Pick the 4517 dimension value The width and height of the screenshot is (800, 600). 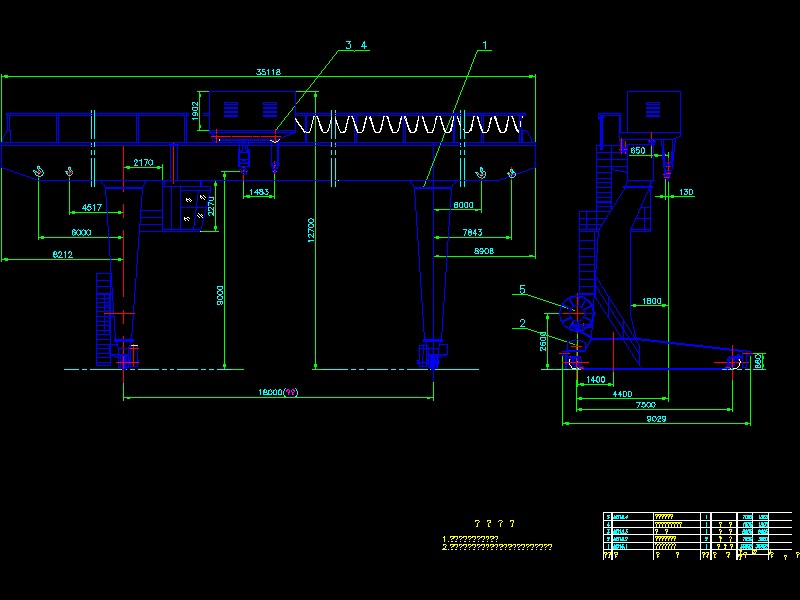[92, 207]
